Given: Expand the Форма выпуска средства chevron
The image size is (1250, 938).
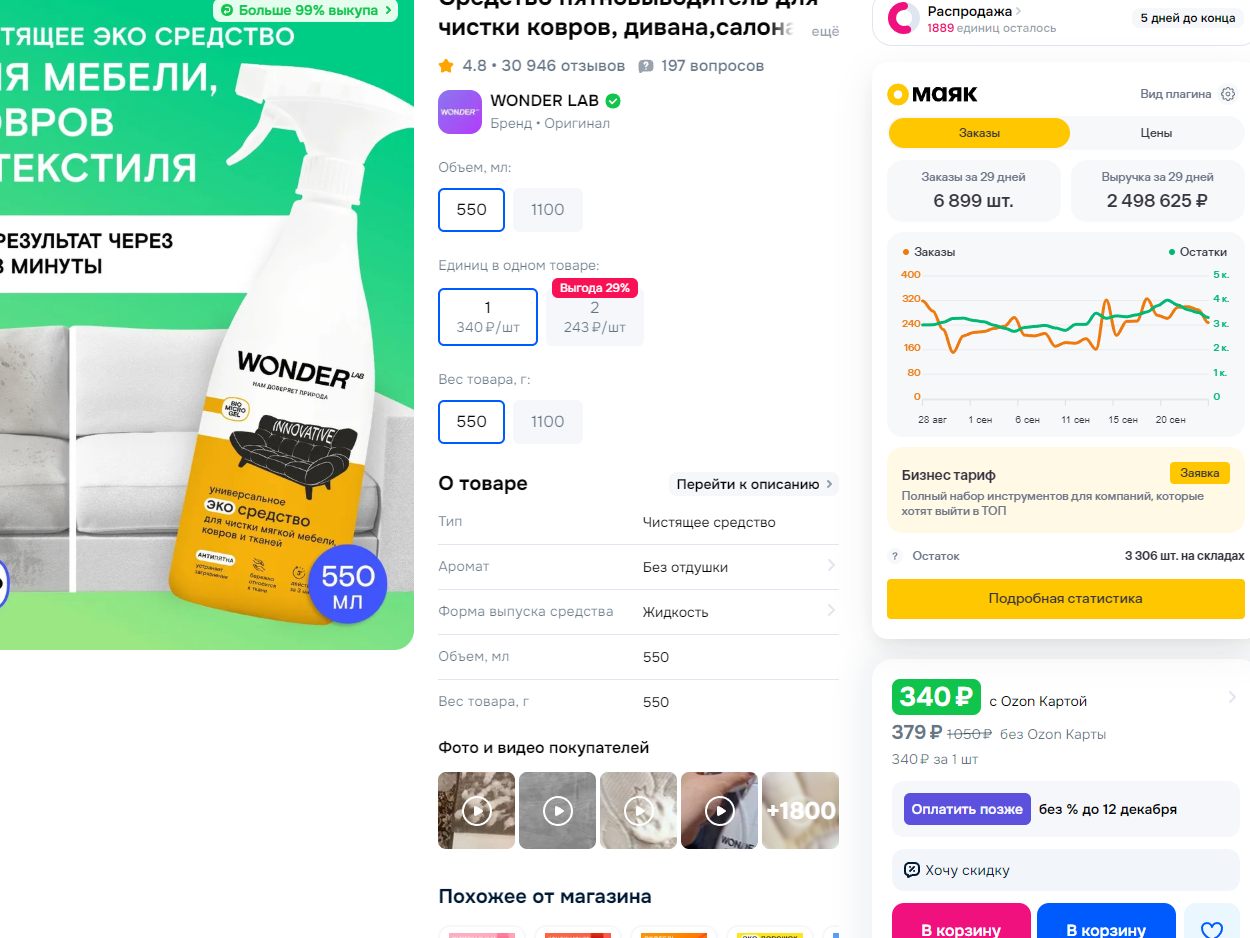Looking at the screenshot, I should click(830, 611).
